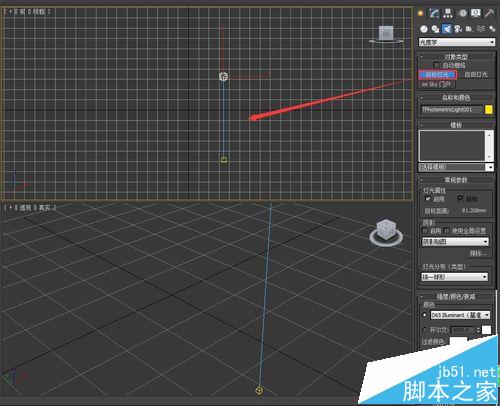Toggle the Targeted (目标) checkbox
The height and width of the screenshot is (406, 500).
tap(460, 198)
